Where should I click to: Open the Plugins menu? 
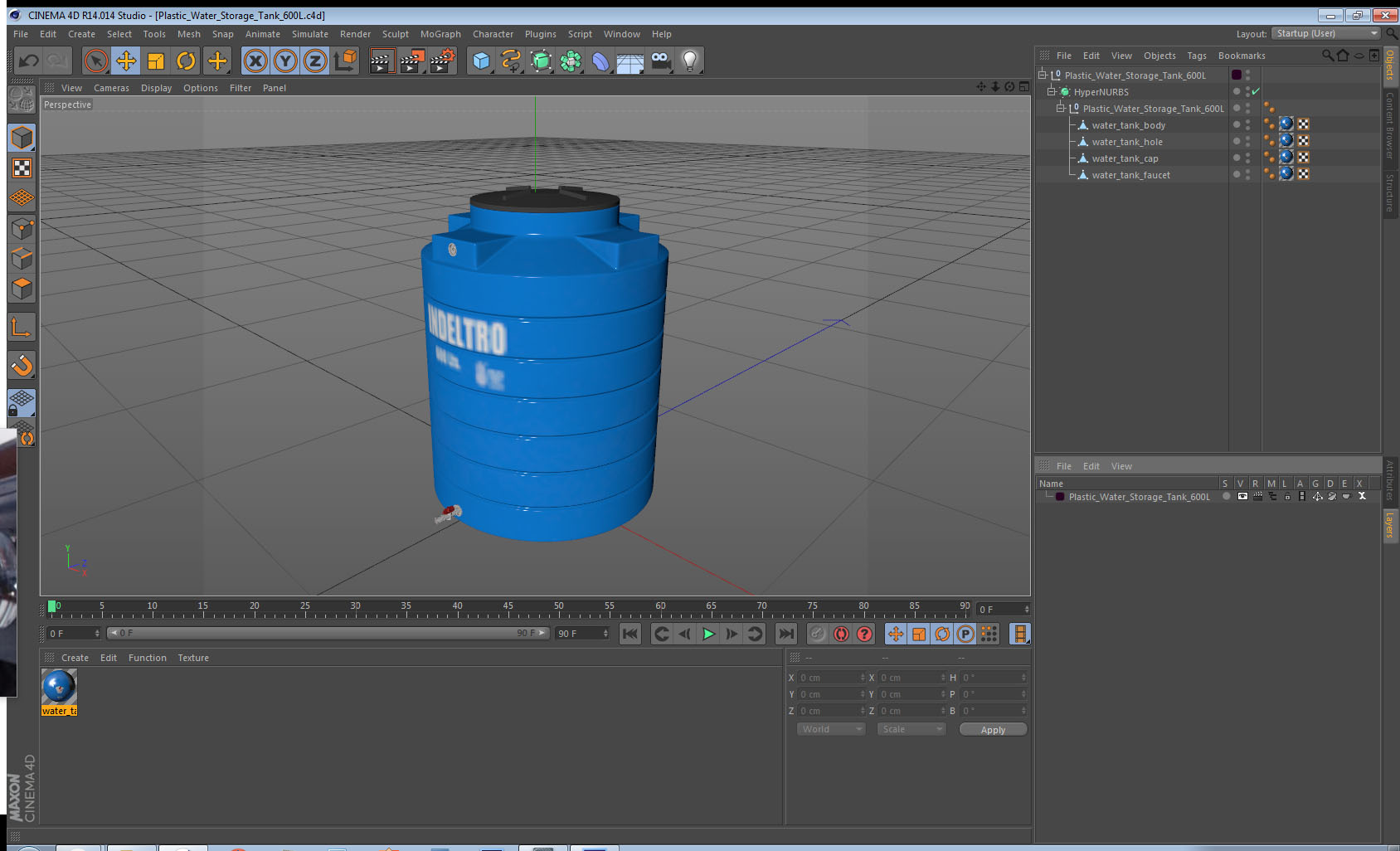(x=541, y=34)
